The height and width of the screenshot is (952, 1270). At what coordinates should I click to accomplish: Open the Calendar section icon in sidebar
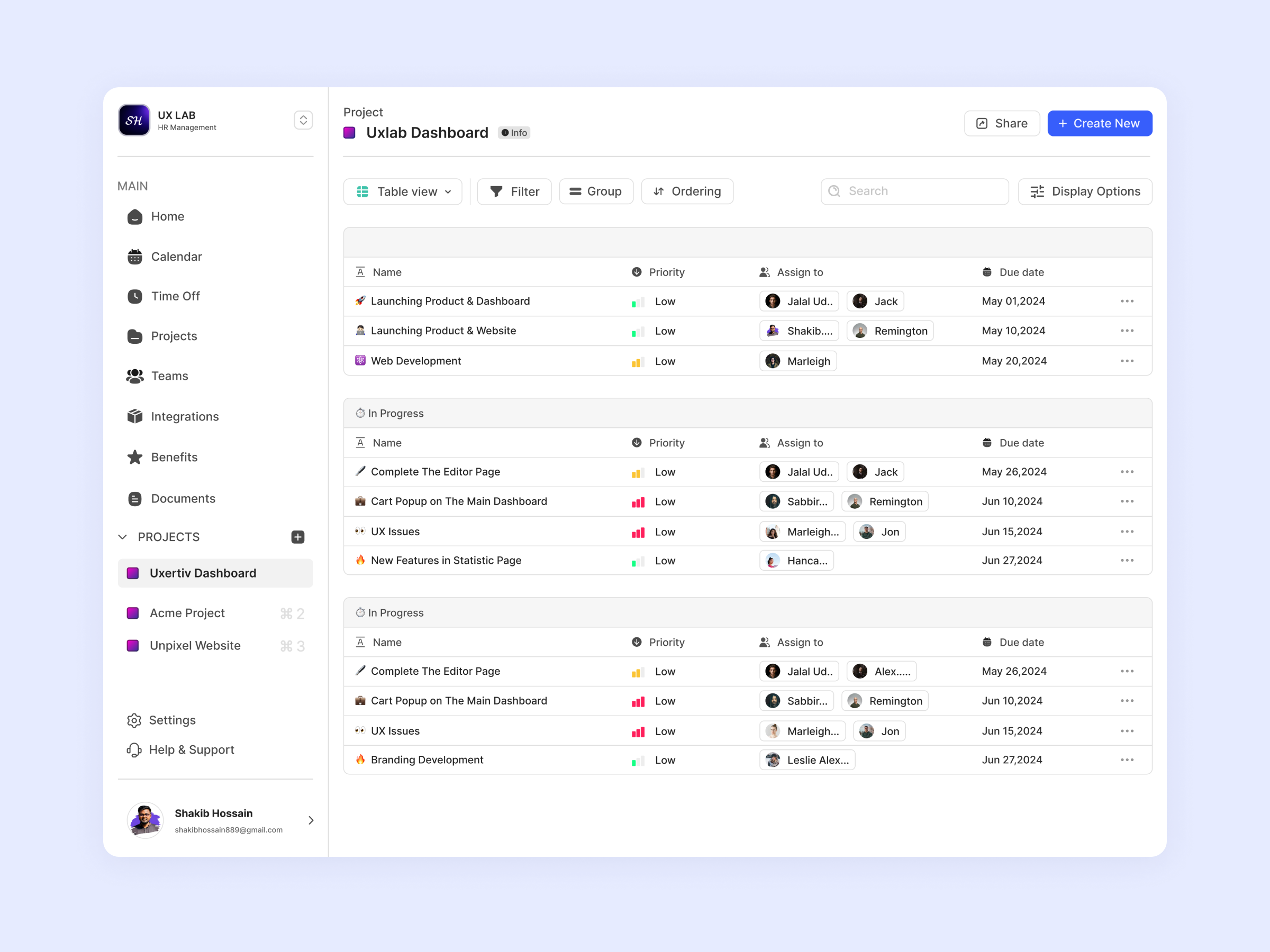[134, 257]
